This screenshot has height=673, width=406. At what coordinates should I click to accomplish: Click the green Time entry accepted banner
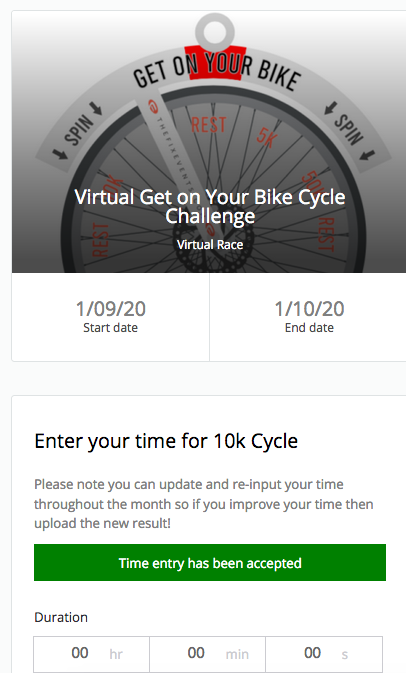point(210,563)
